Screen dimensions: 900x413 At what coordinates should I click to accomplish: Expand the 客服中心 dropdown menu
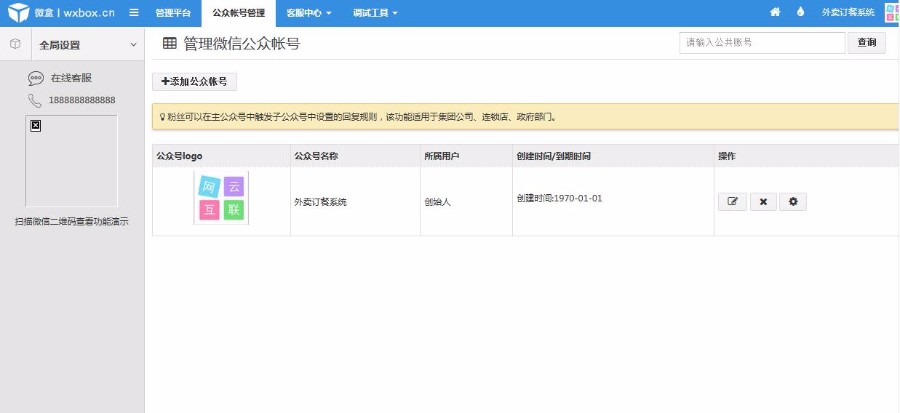click(309, 13)
